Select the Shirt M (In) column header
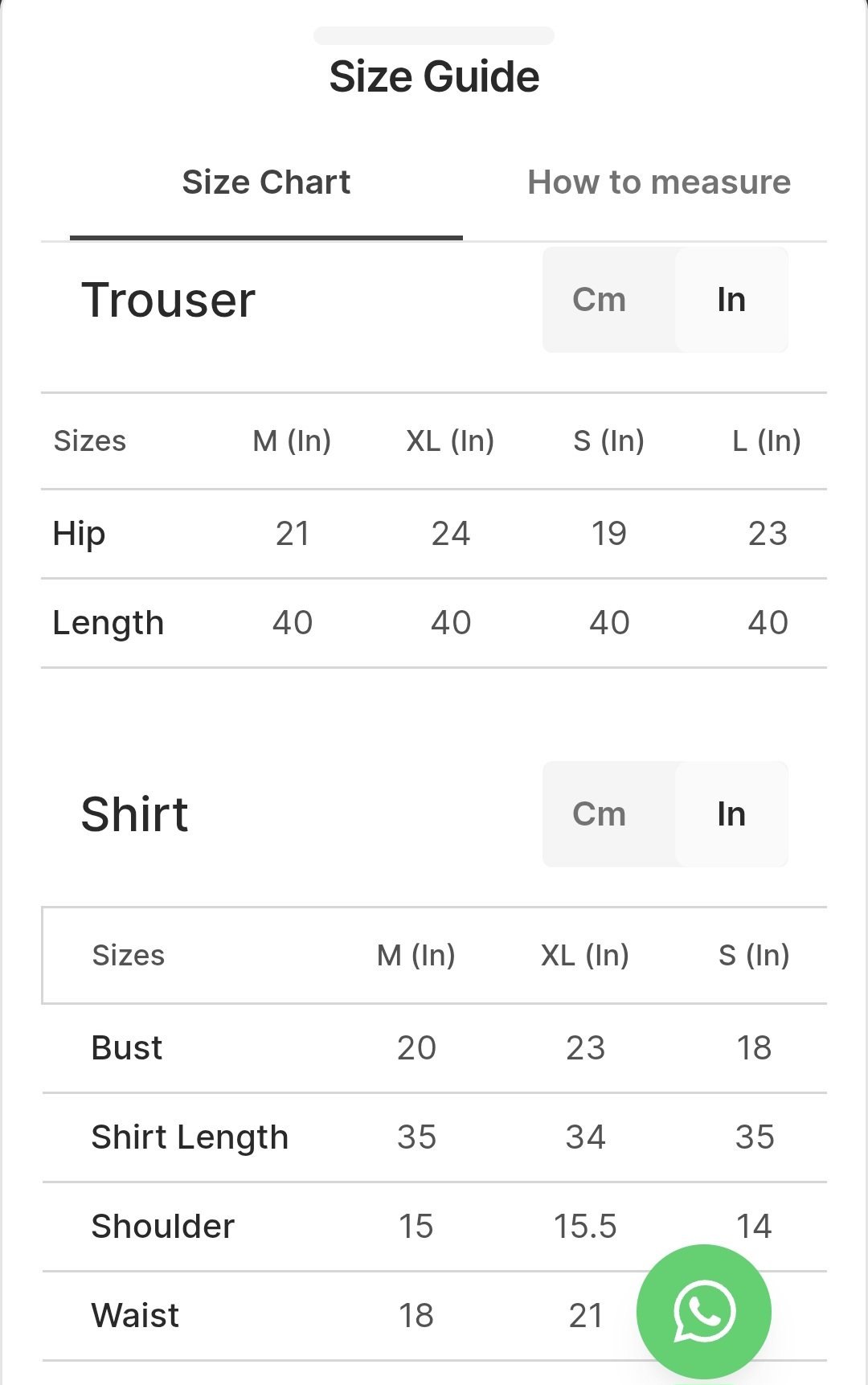 416,955
